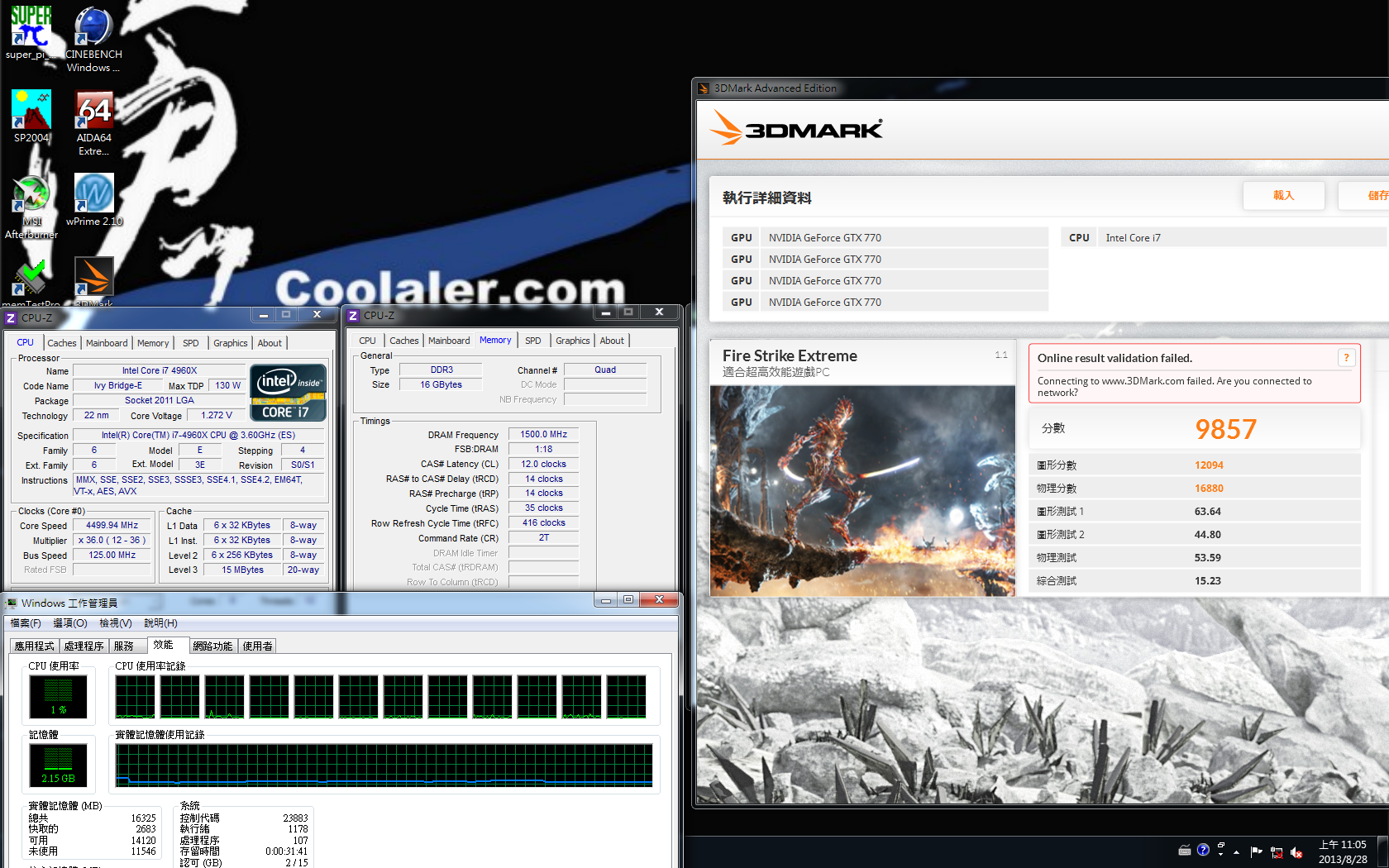Click the blue help icon in the system tray
Screen dimensions: 1389x868
click(1203, 850)
